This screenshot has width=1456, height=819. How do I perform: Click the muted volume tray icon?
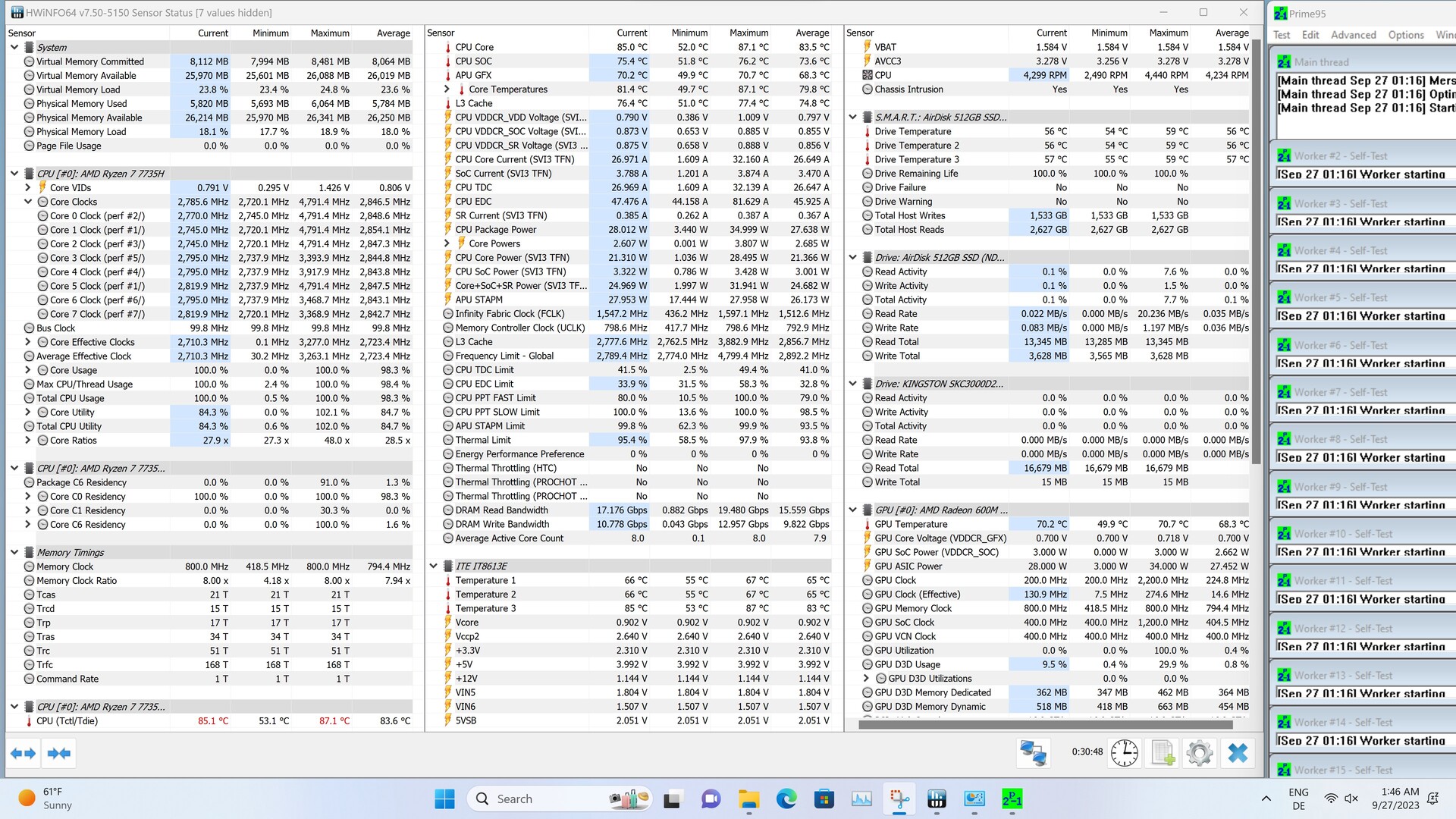coord(1351,799)
